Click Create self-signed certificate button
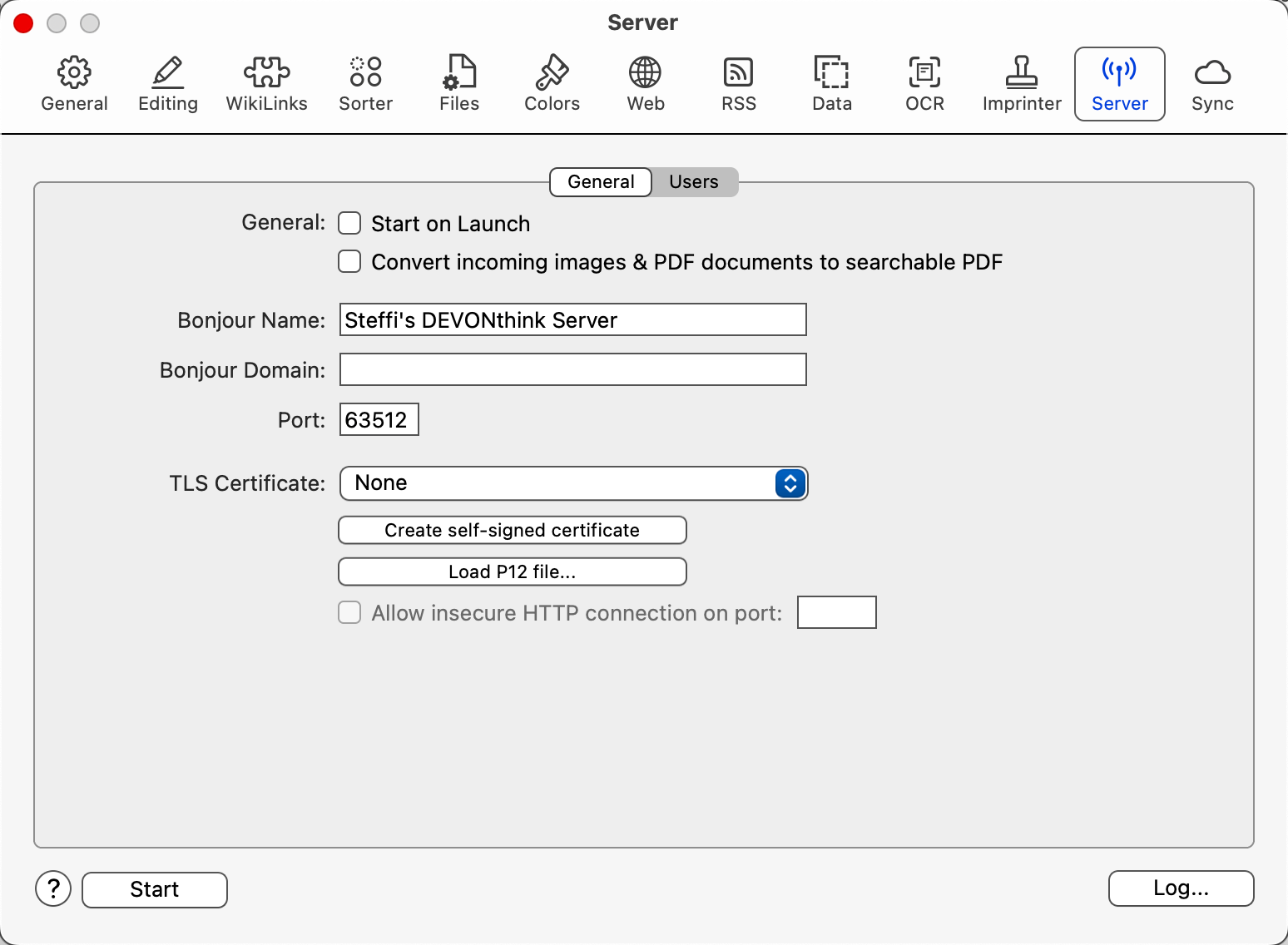The image size is (1288, 945). 512,531
